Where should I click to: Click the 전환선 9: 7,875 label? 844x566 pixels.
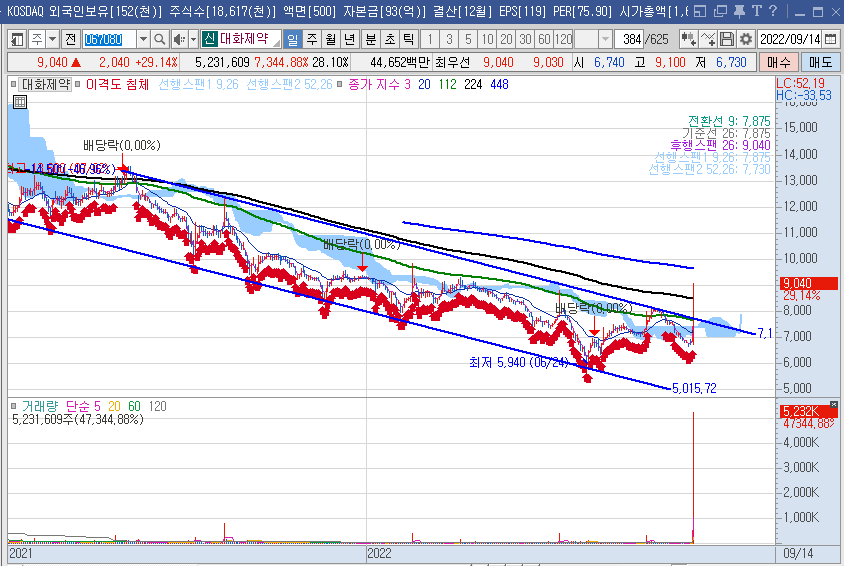(x=729, y=121)
